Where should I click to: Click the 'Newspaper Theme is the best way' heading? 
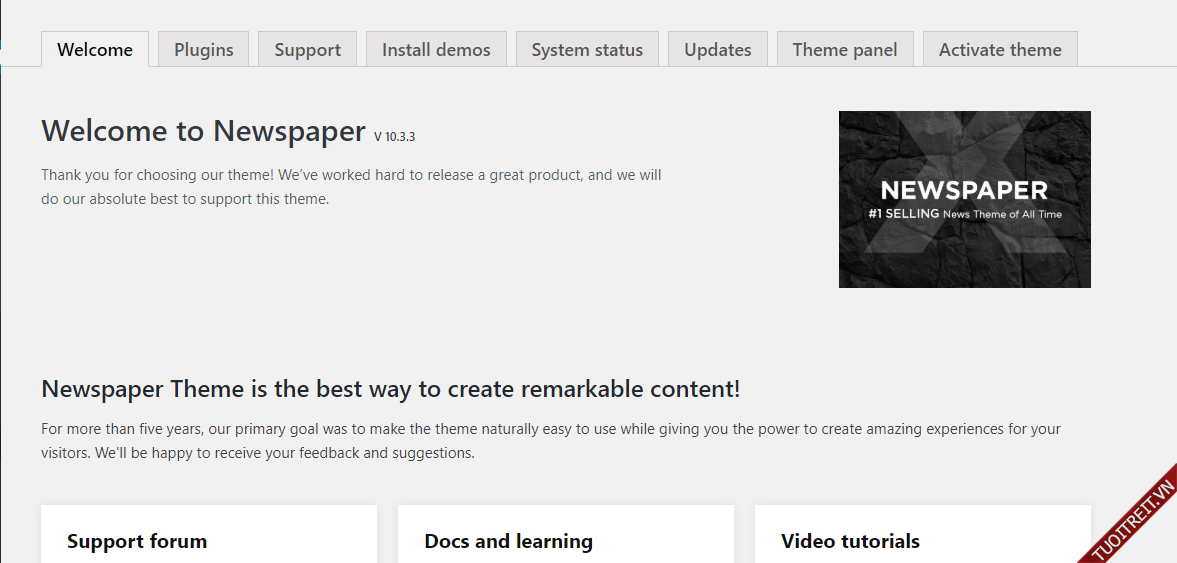click(390, 389)
